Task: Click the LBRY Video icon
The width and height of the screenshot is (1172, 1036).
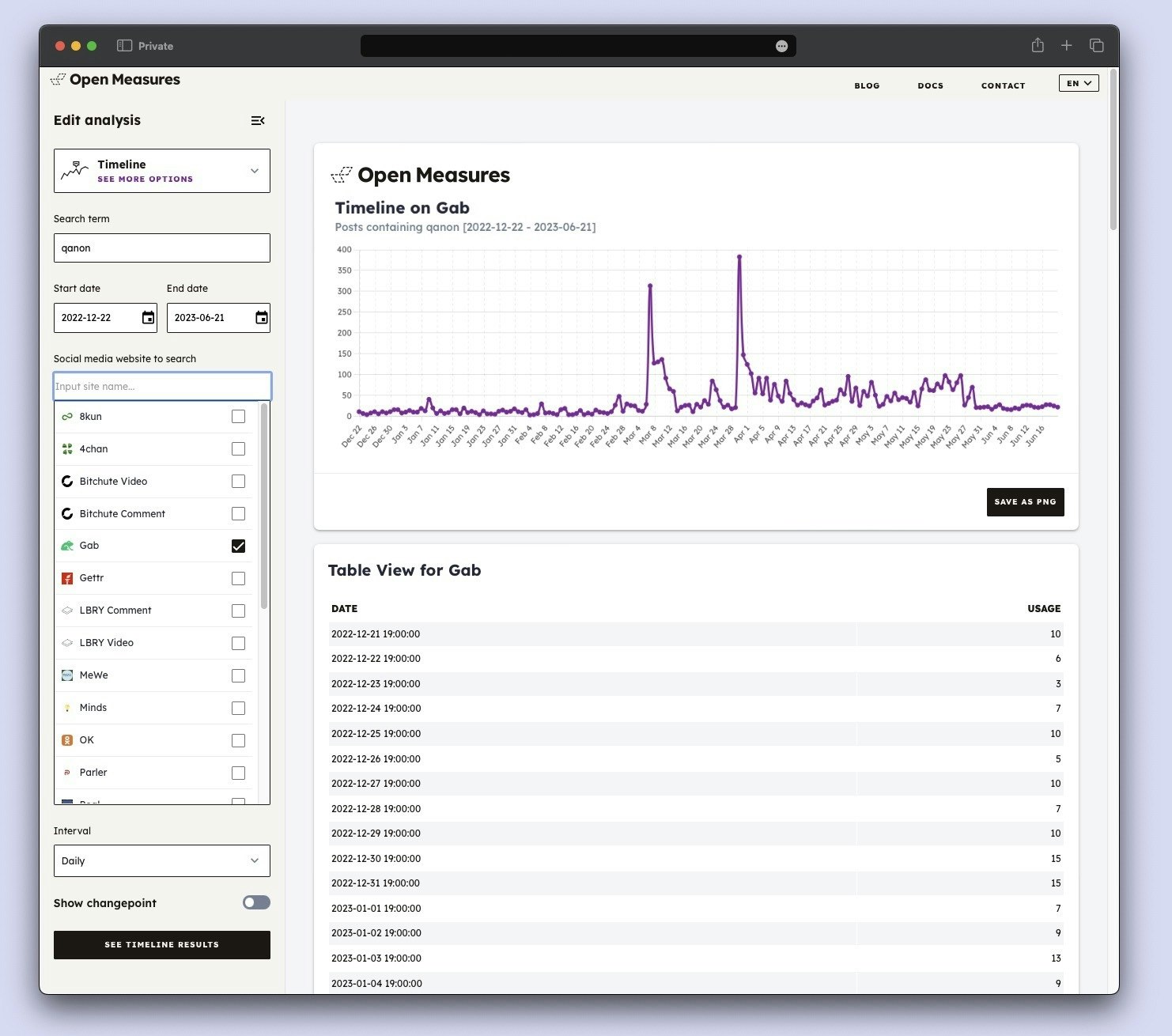Action: pos(67,643)
